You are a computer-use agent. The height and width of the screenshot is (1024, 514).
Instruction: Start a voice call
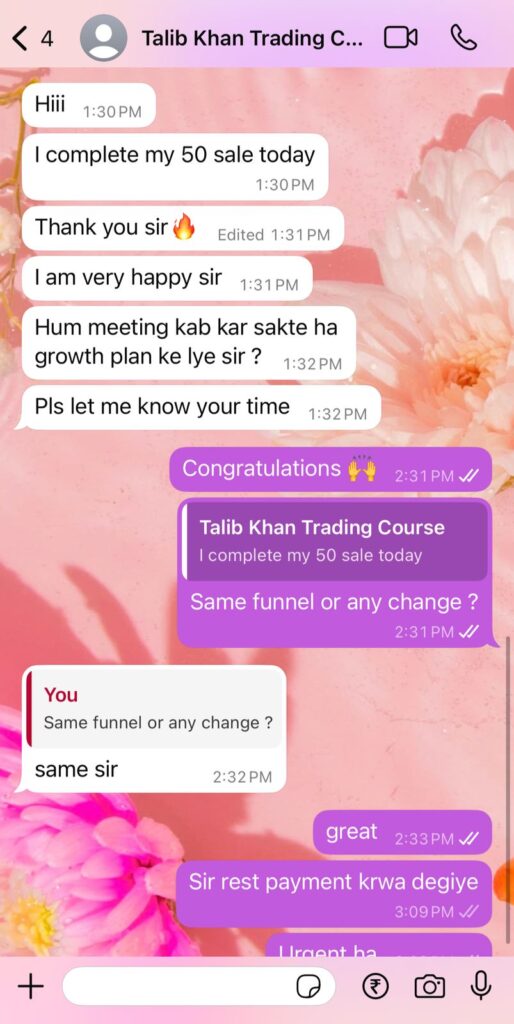point(464,38)
